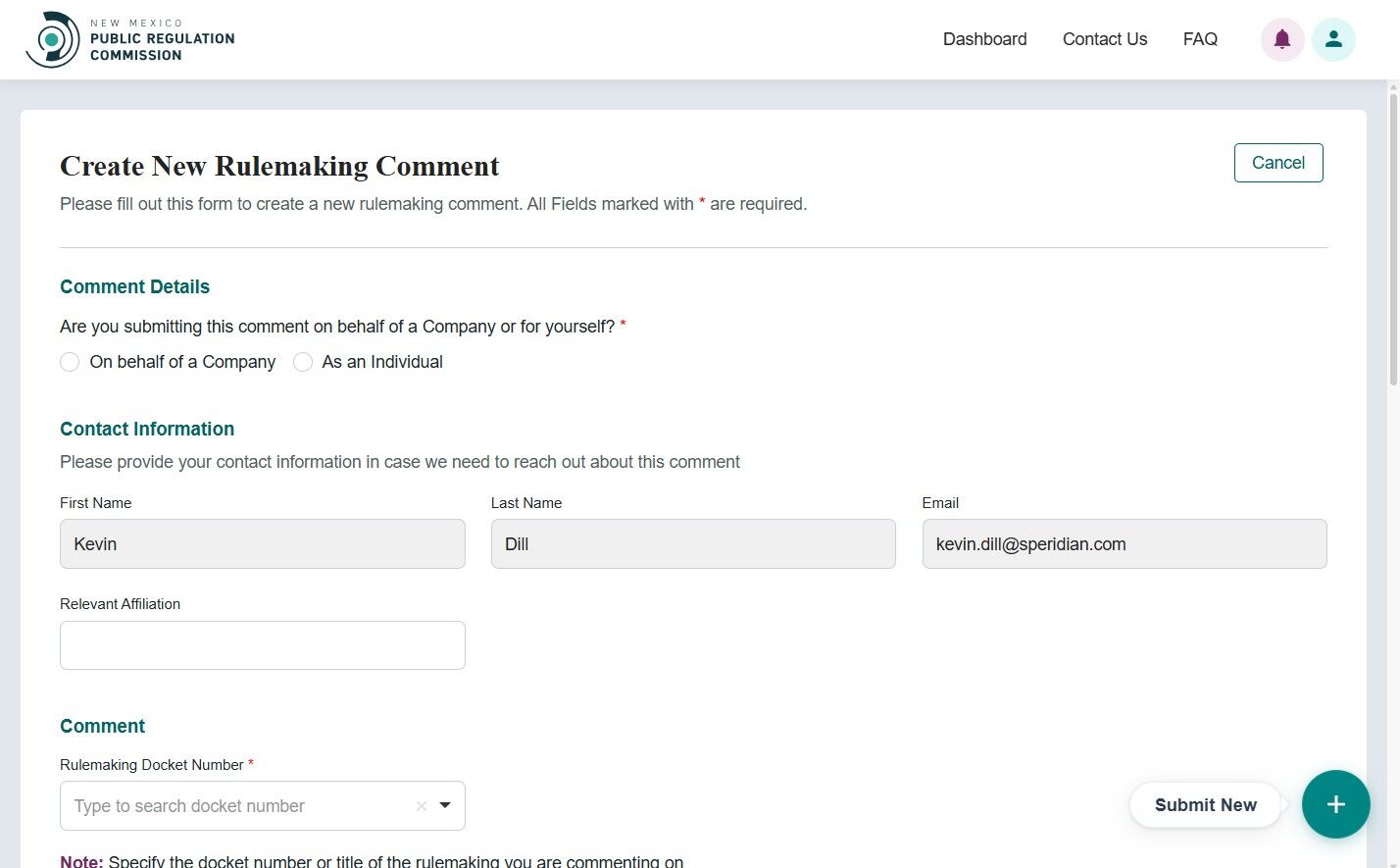
Task: Click into the Relevant Affiliation field
Action: (262, 644)
